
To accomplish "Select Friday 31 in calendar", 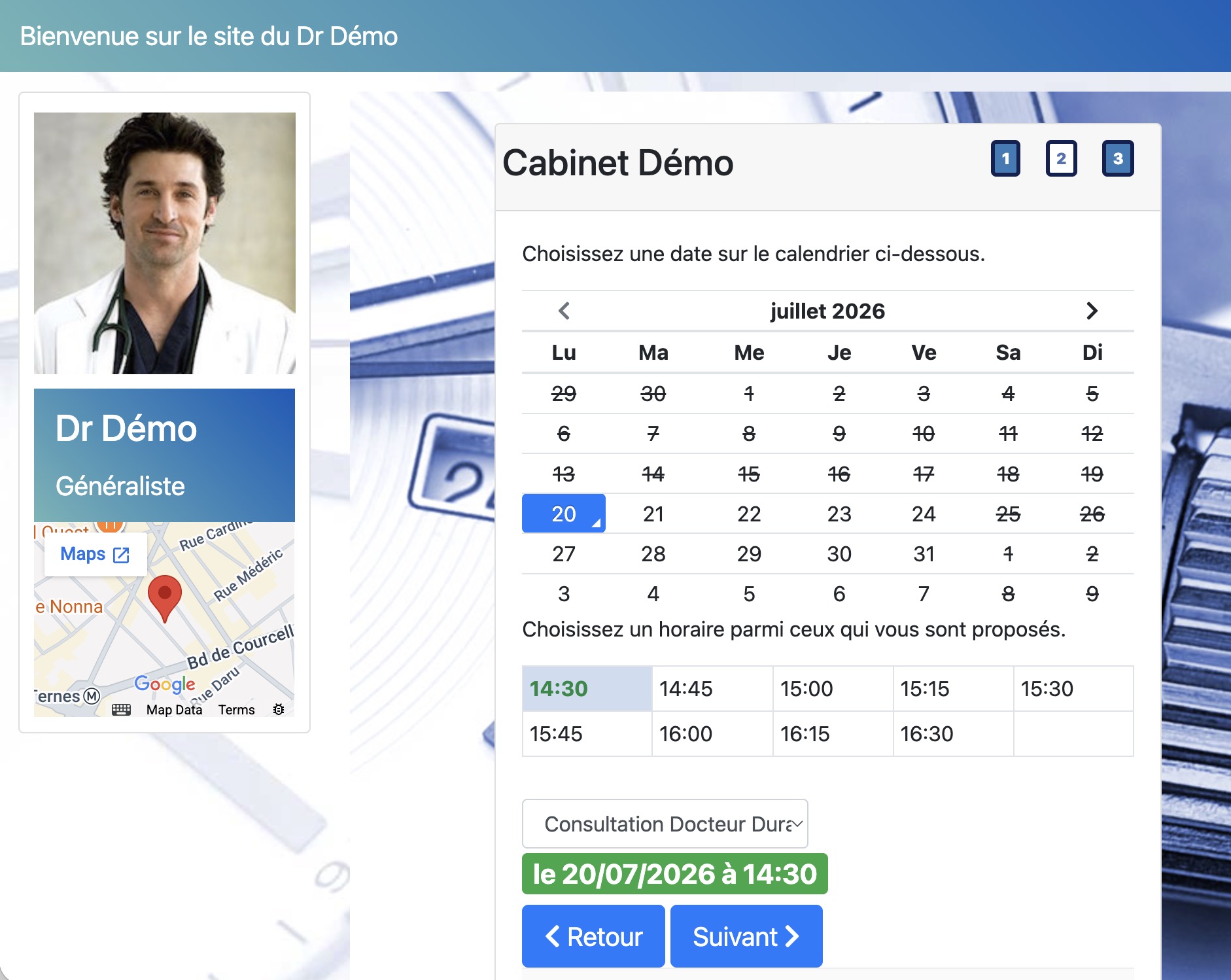I will (x=924, y=553).
